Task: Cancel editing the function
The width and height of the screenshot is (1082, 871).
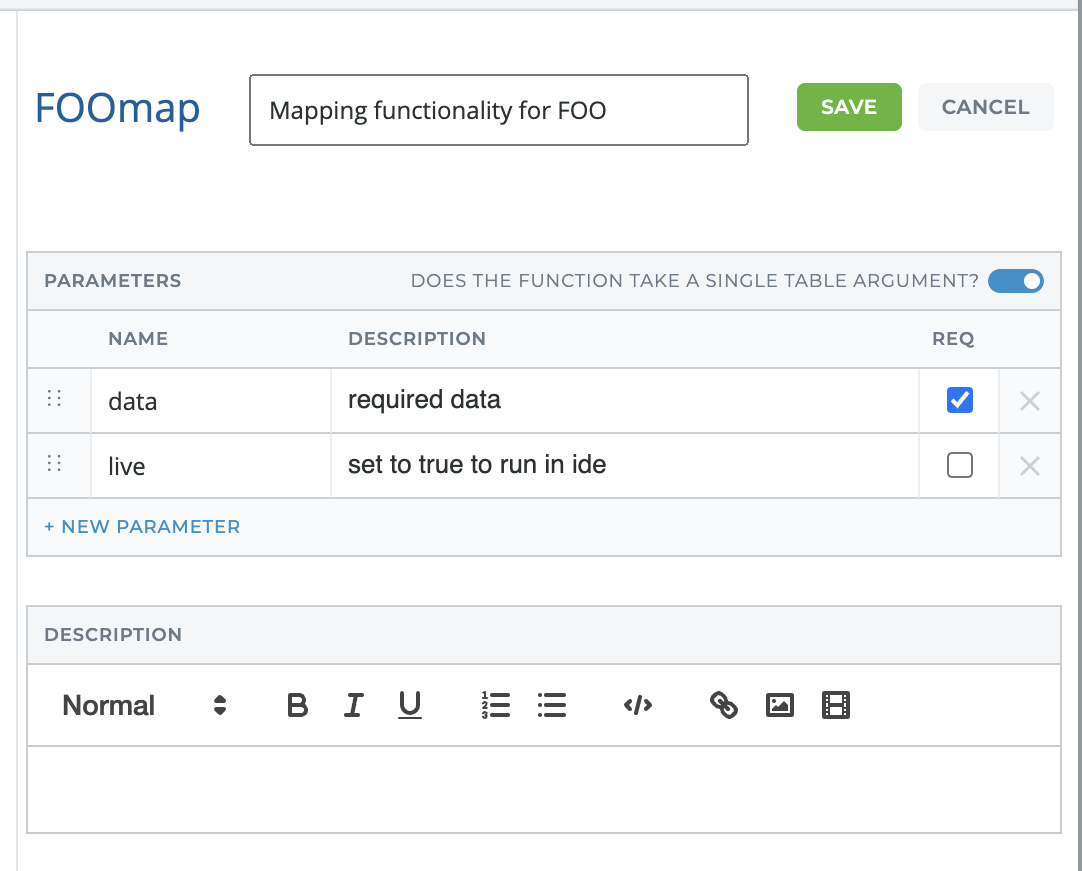Action: tap(985, 107)
